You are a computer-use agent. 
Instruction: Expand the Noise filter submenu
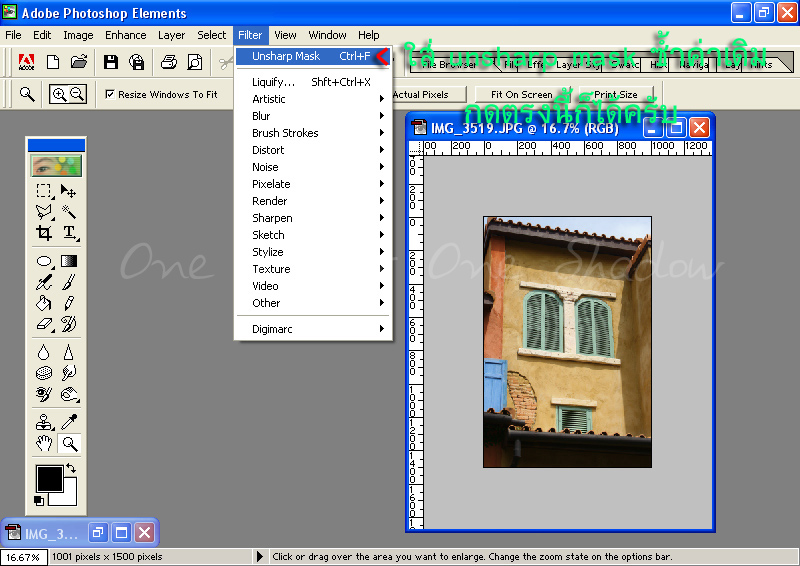coord(313,167)
